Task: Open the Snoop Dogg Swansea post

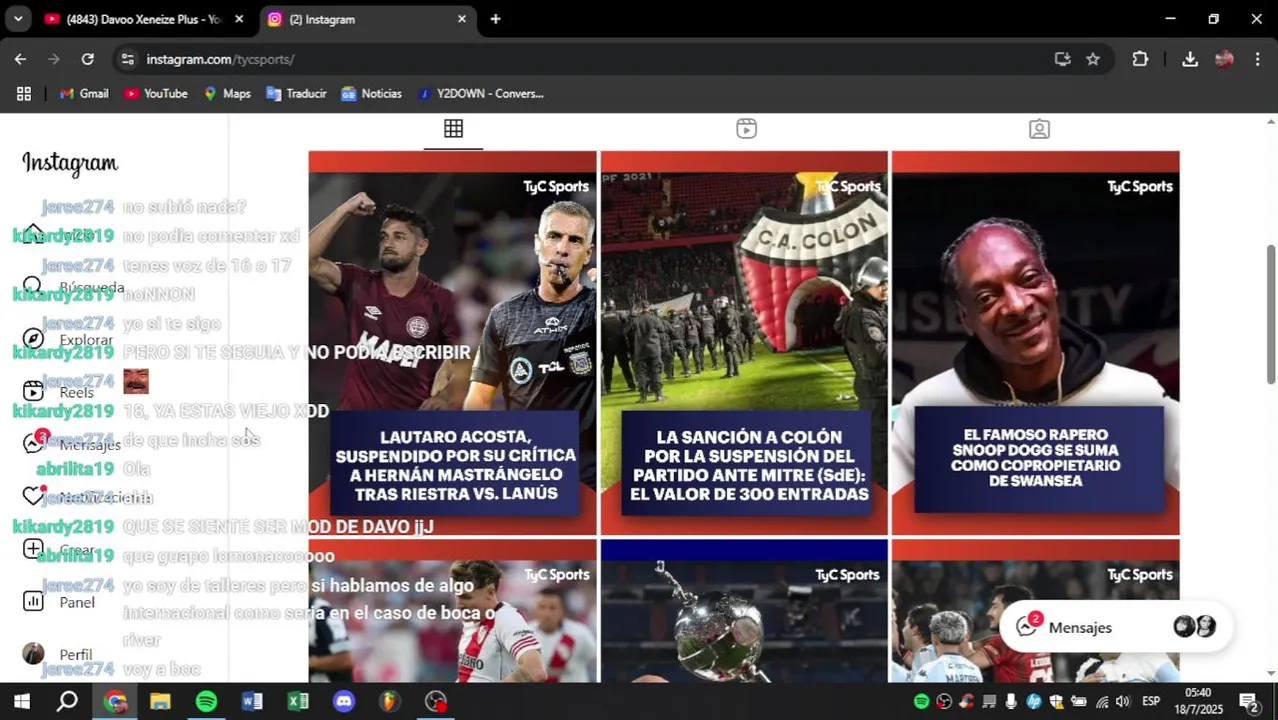Action: pos(1036,343)
